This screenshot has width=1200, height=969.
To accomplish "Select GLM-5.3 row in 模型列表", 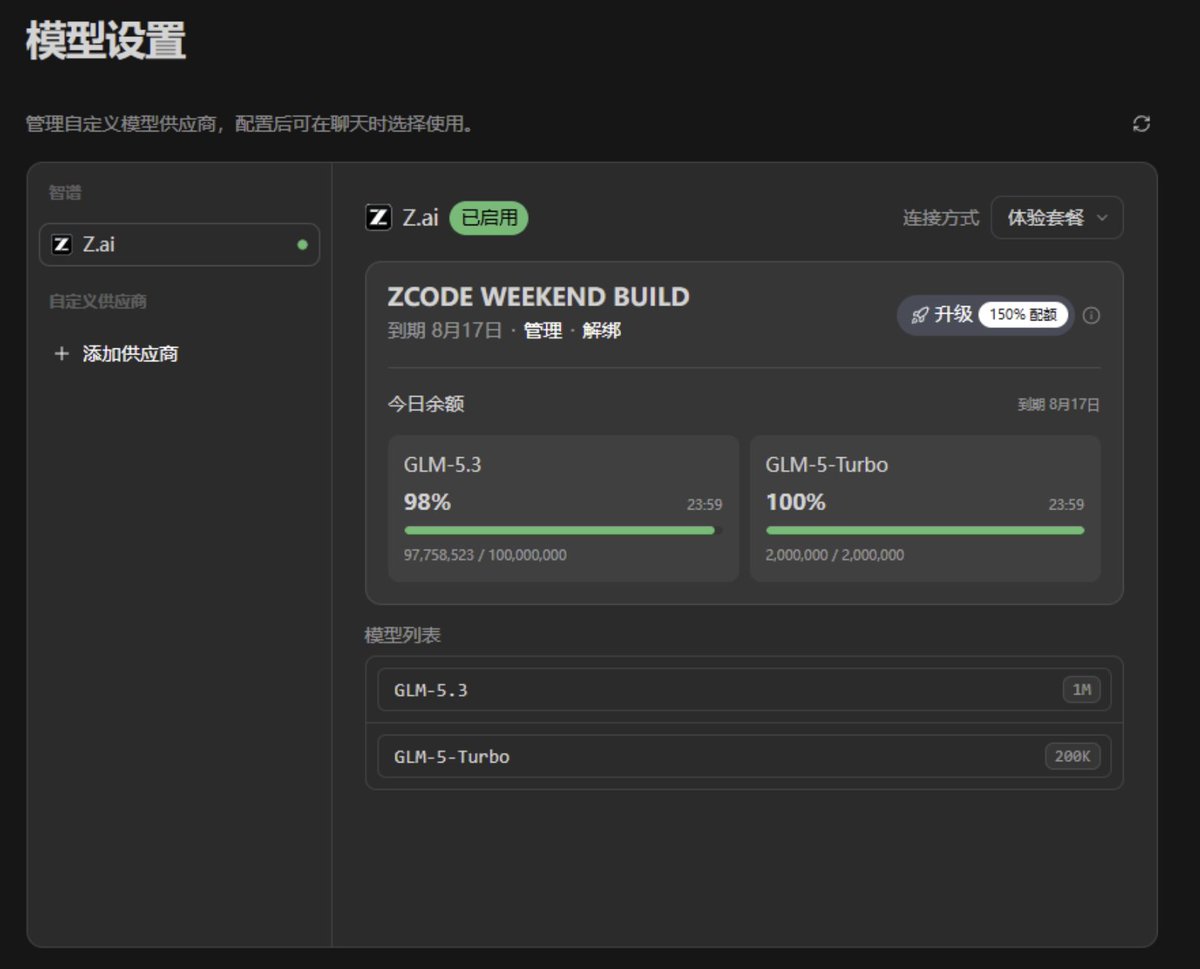I will click(744, 690).
